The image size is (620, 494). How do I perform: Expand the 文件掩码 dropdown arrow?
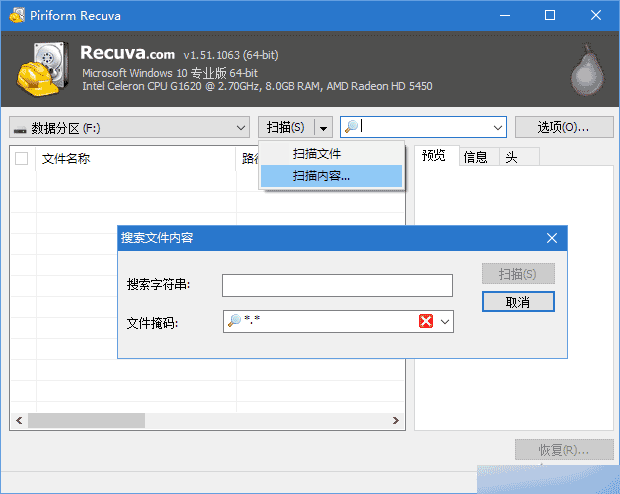click(x=445, y=322)
